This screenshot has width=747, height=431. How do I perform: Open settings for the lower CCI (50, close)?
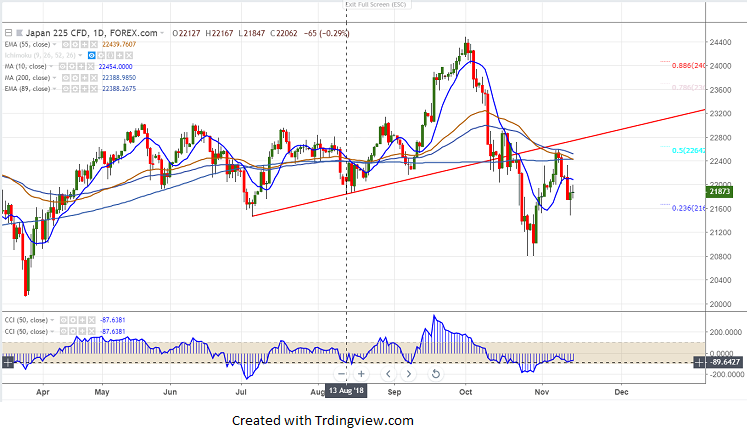[x=73, y=331]
